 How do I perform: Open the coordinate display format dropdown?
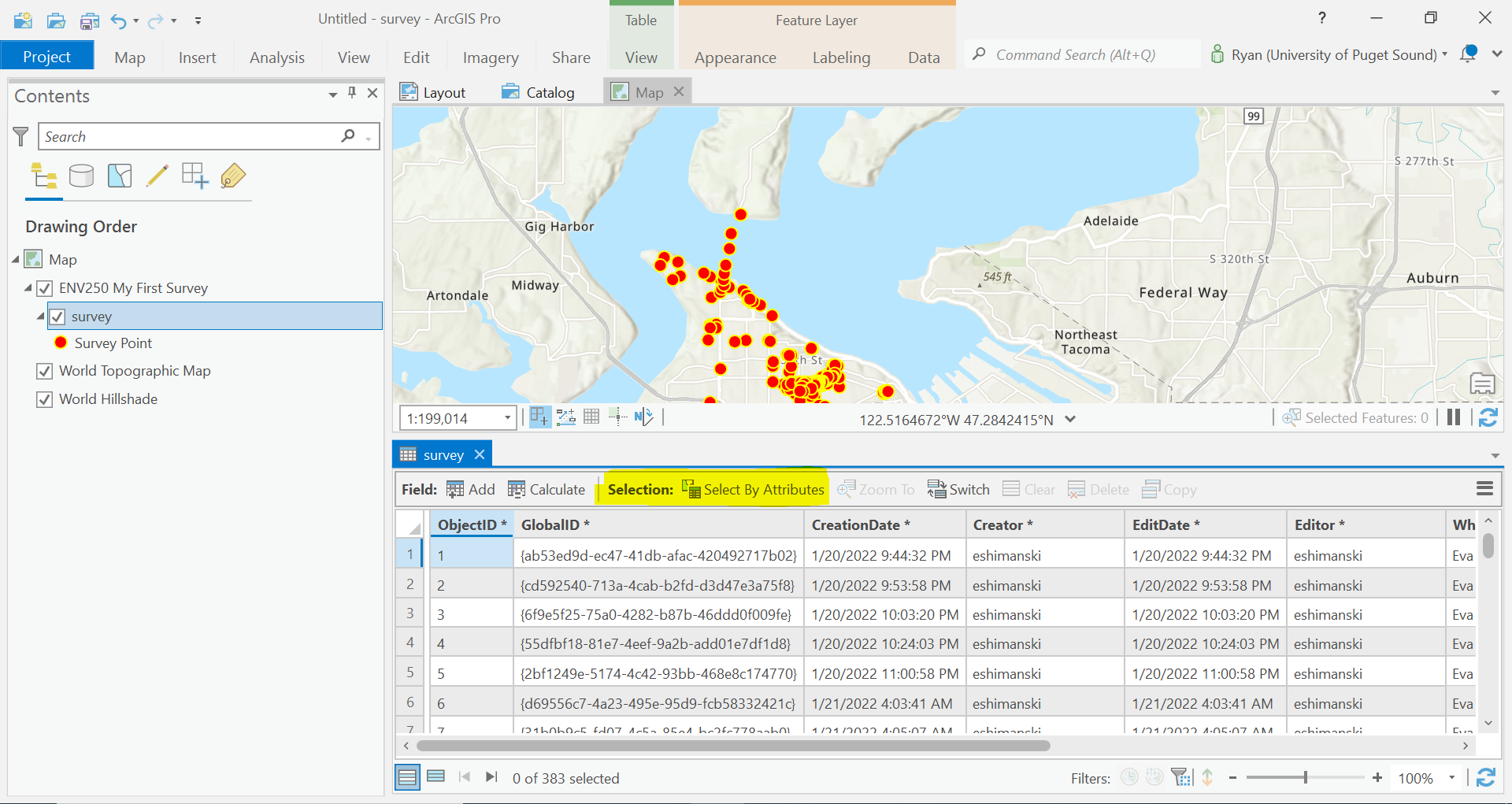coord(1070,420)
